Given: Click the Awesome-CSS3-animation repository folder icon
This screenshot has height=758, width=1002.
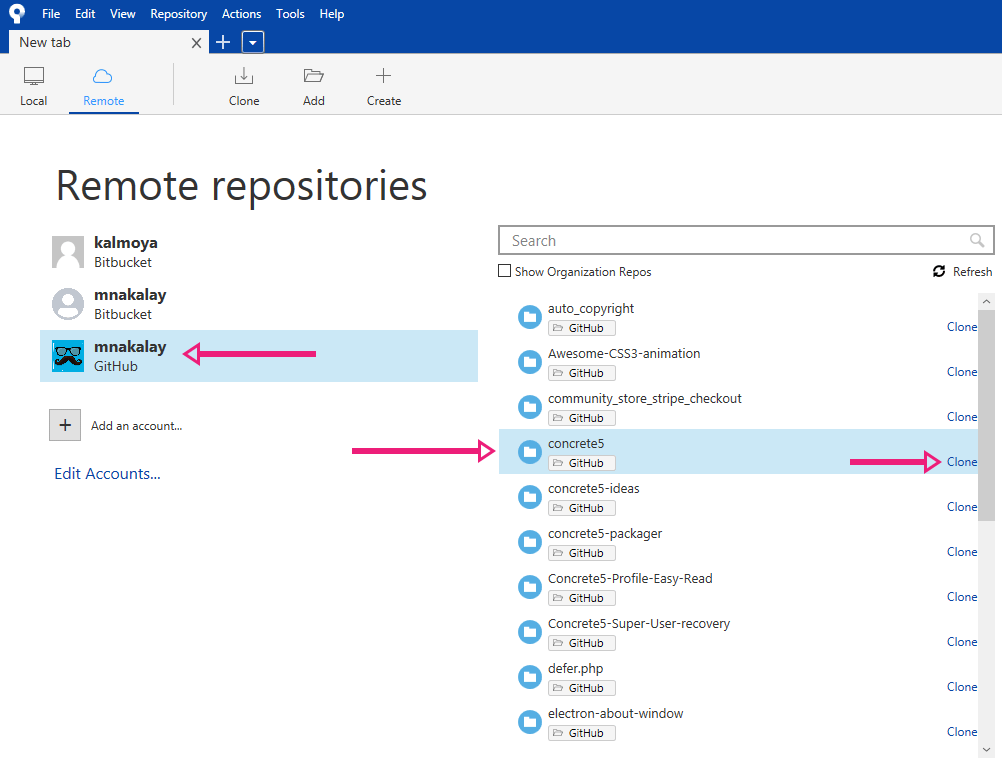Looking at the screenshot, I should (529, 362).
